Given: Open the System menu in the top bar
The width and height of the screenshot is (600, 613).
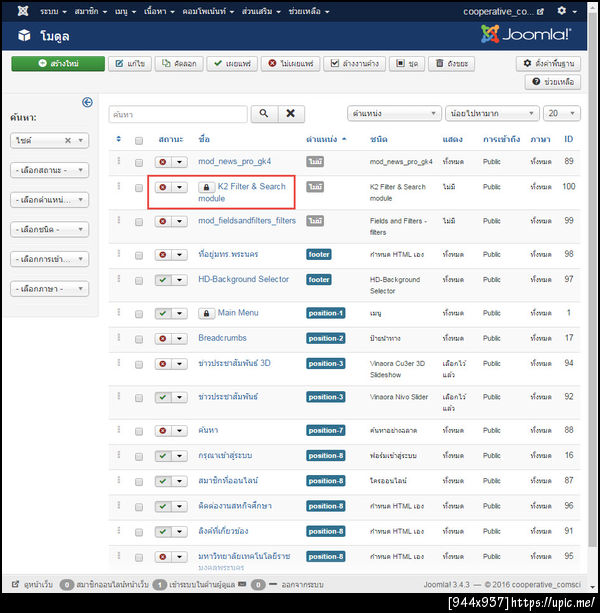Looking at the screenshot, I should point(53,11).
